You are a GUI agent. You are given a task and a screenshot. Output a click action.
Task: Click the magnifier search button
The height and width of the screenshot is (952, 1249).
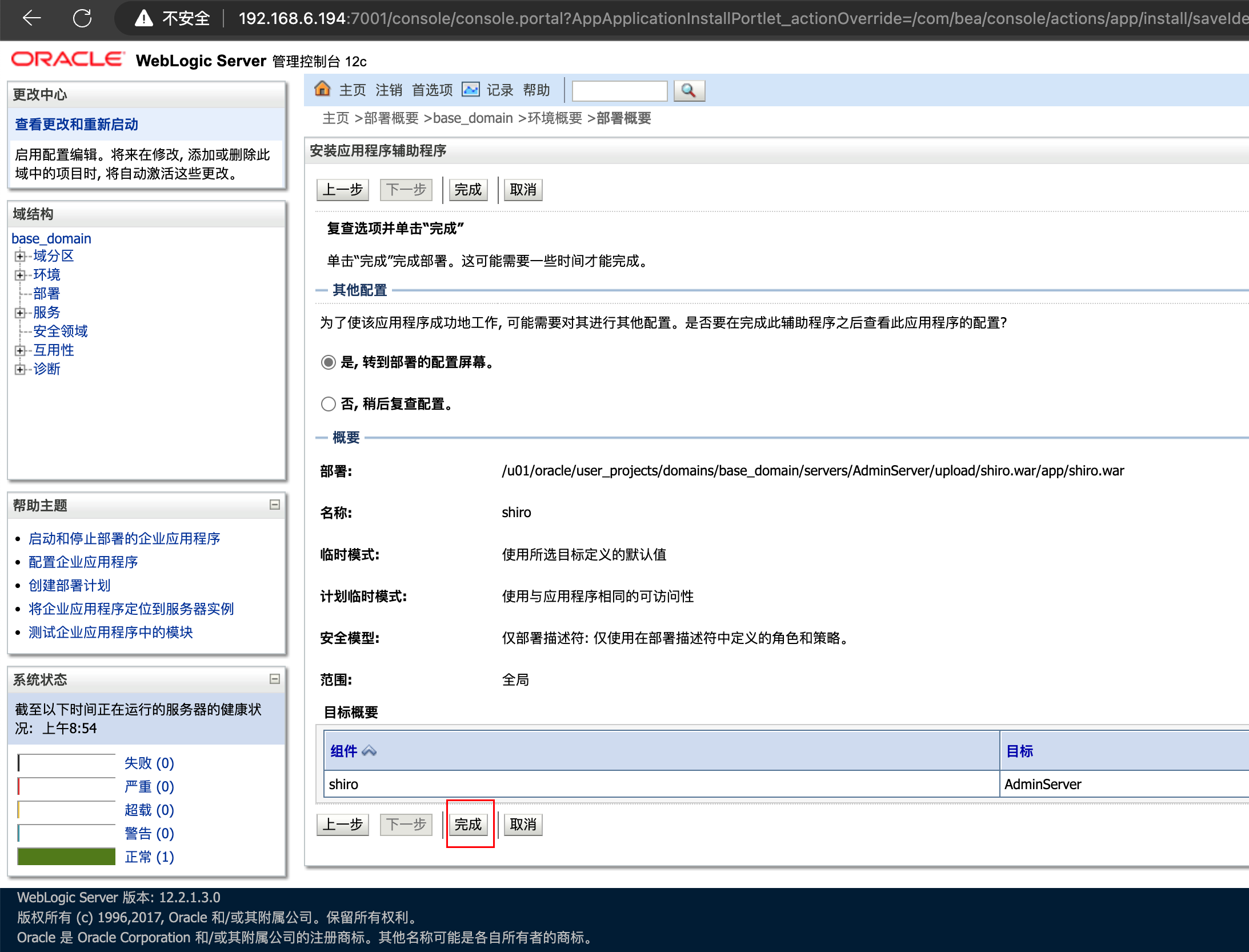(688, 90)
